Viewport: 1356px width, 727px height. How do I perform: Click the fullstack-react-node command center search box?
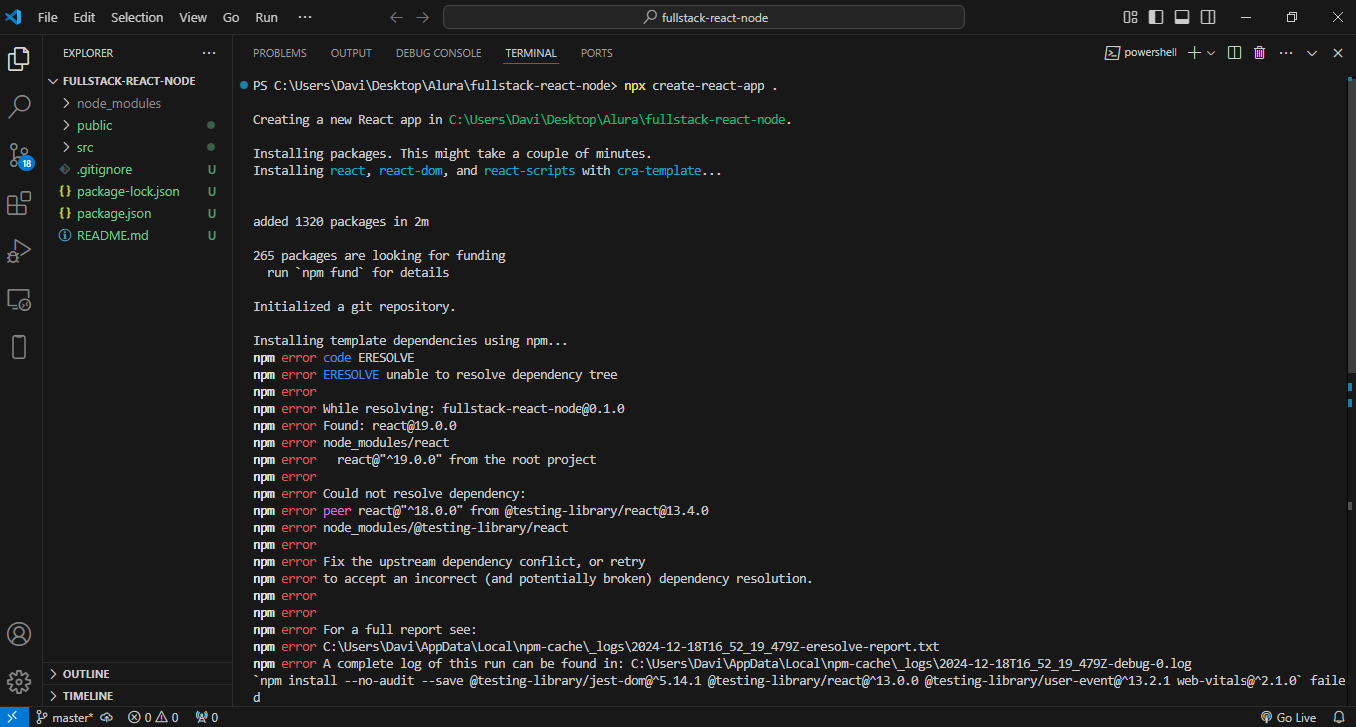coord(704,17)
